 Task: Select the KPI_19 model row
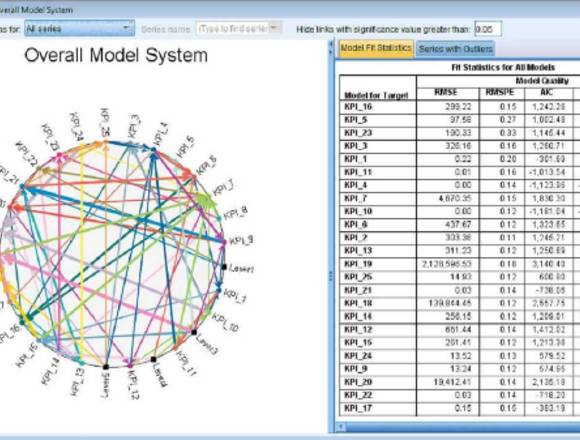[x=459, y=264]
